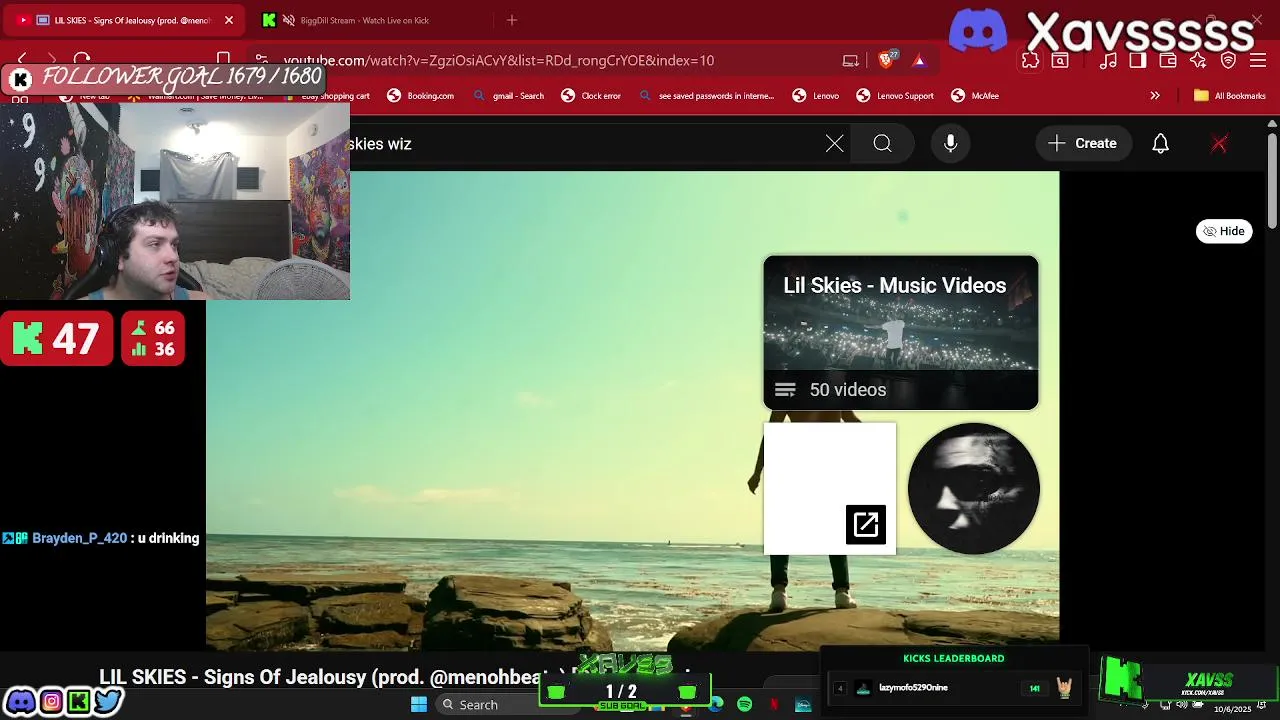
Task: Open the circular channel avatar end card
Action: [973, 489]
